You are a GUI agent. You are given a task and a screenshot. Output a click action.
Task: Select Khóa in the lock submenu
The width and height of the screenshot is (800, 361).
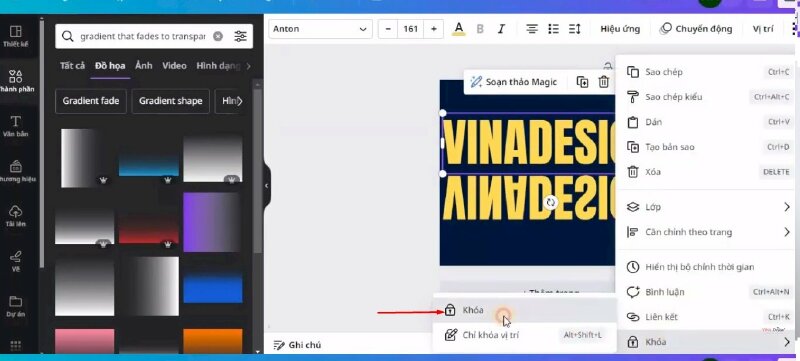point(524,310)
